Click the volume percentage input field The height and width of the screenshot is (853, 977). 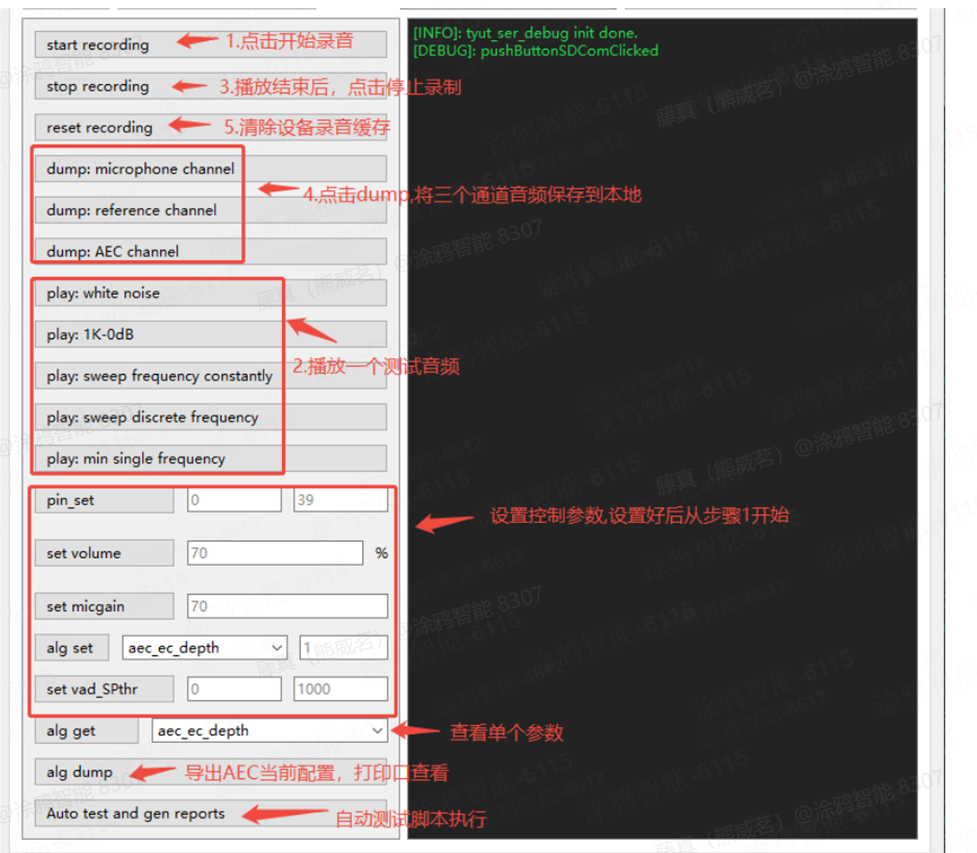pos(273,553)
